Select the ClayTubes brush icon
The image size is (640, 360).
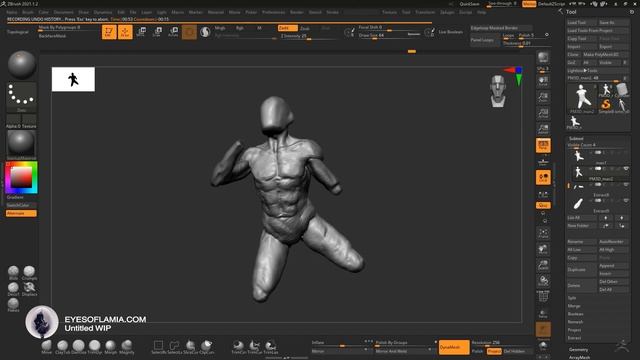(x=62, y=347)
